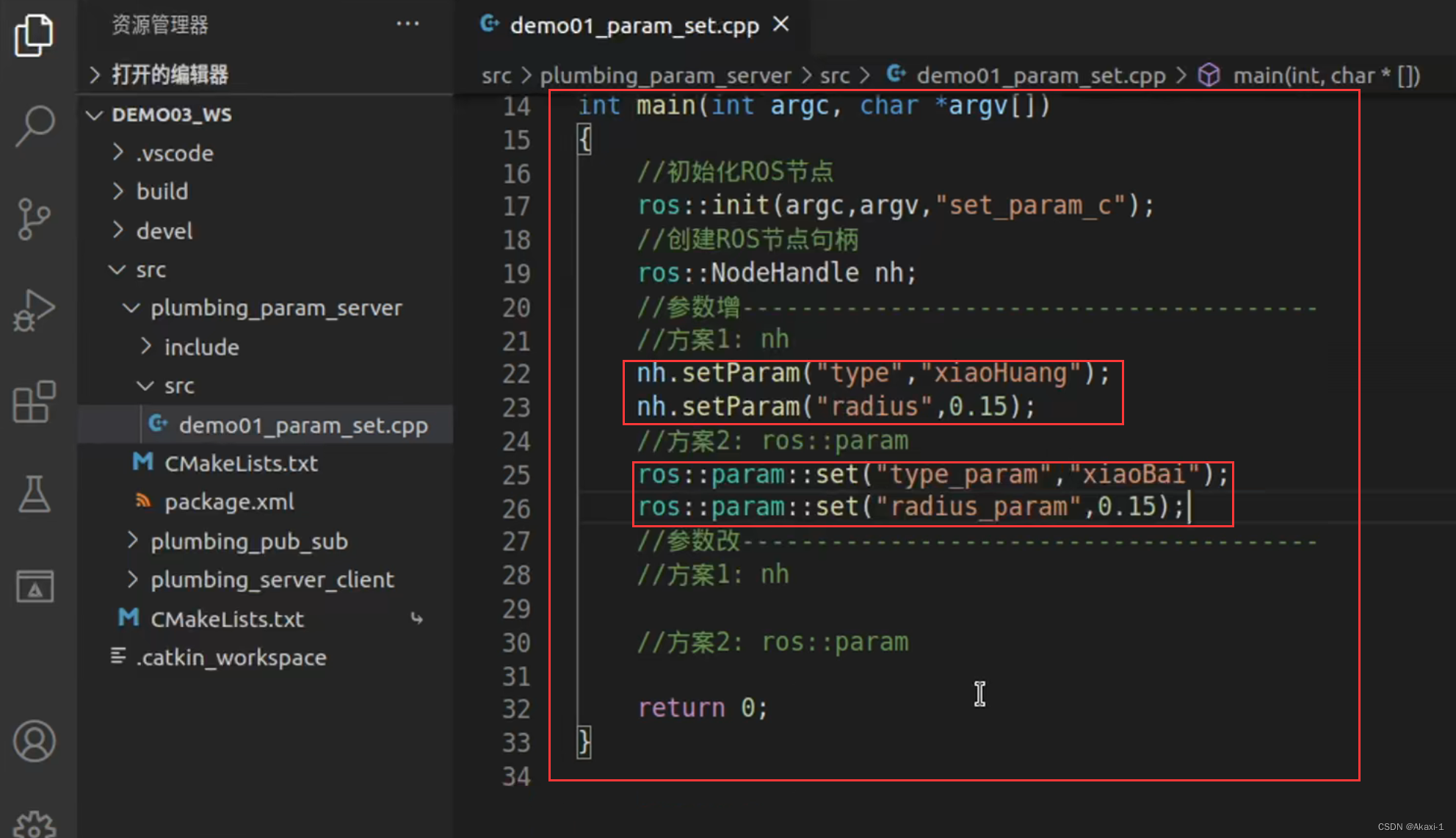Place cursor on the return 0 statement
The width and height of the screenshot is (1456, 838).
(x=702, y=707)
